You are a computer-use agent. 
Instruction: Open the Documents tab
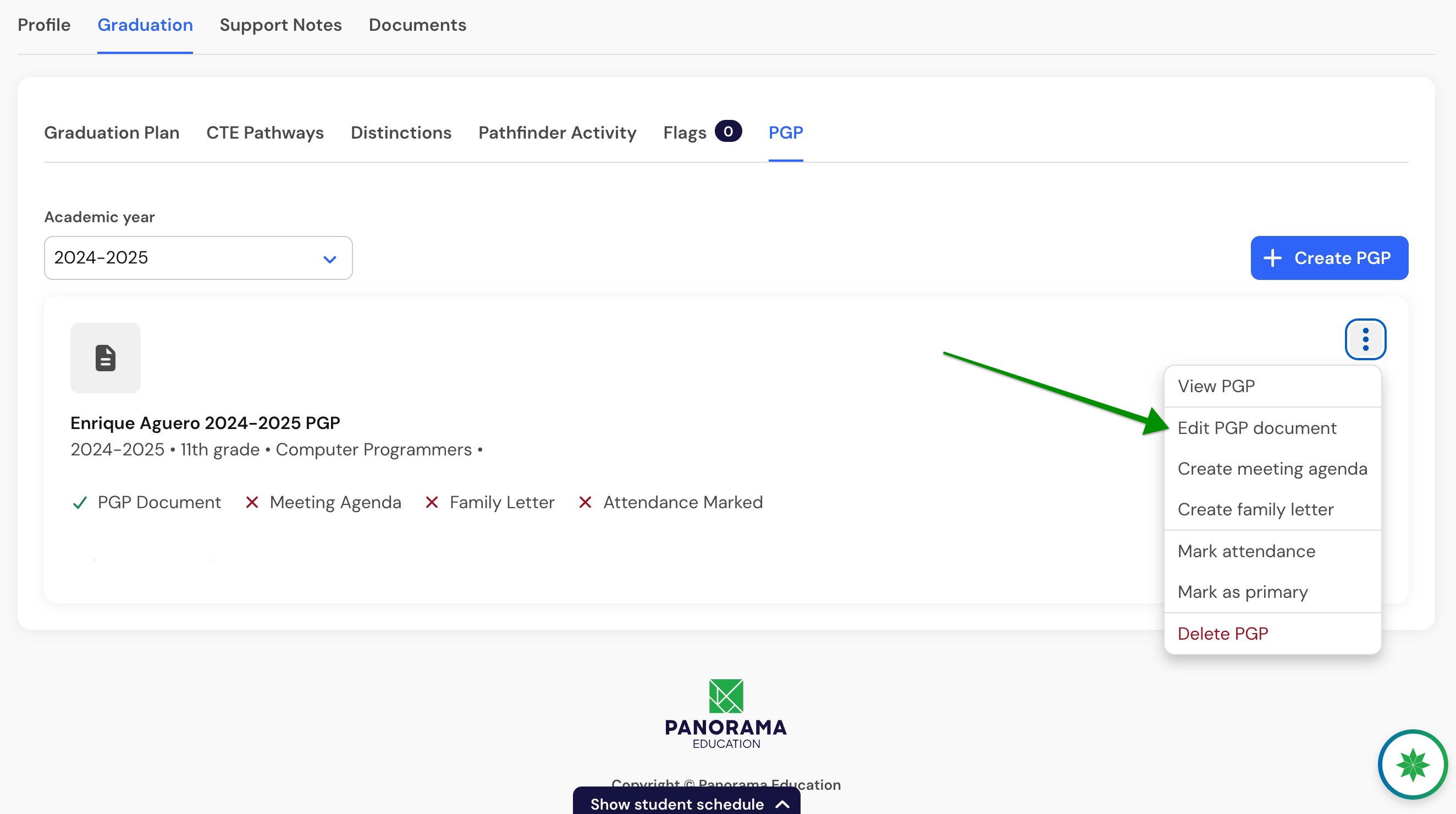417,25
